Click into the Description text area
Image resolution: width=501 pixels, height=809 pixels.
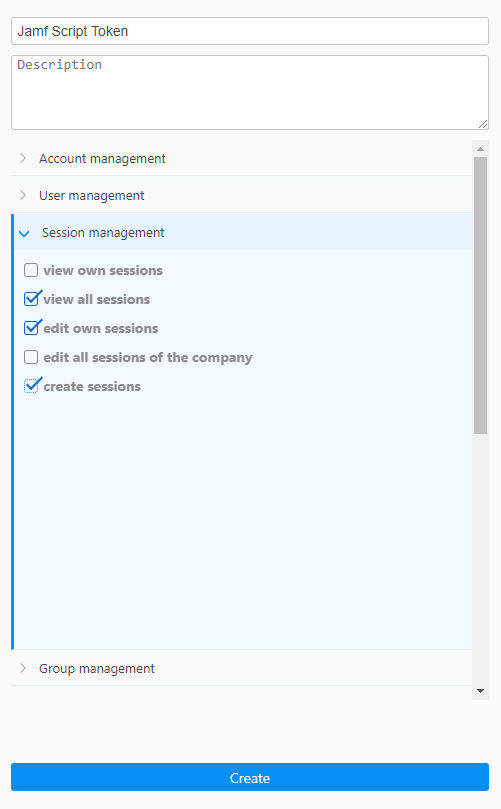pos(250,92)
